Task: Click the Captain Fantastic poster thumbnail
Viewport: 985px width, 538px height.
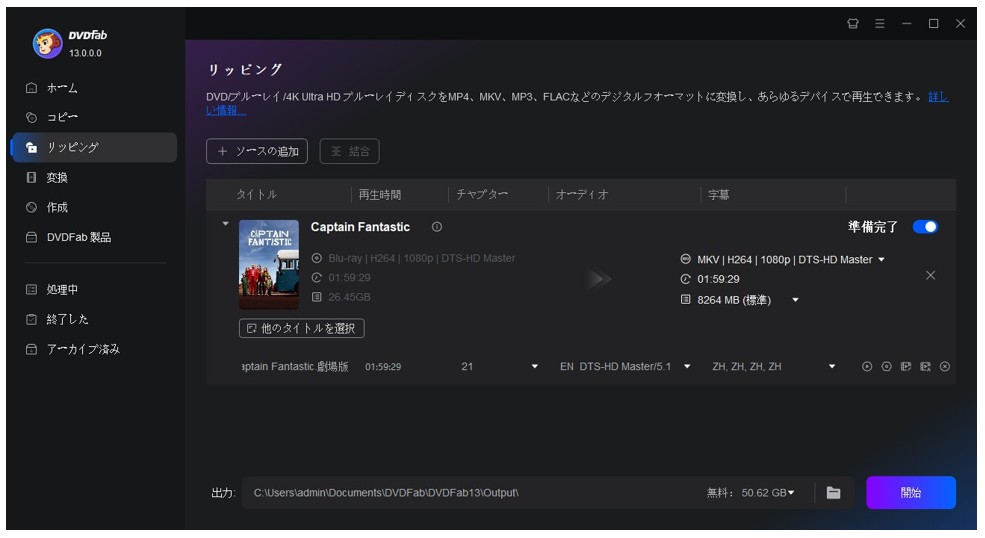Action: pyautogui.click(x=269, y=265)
